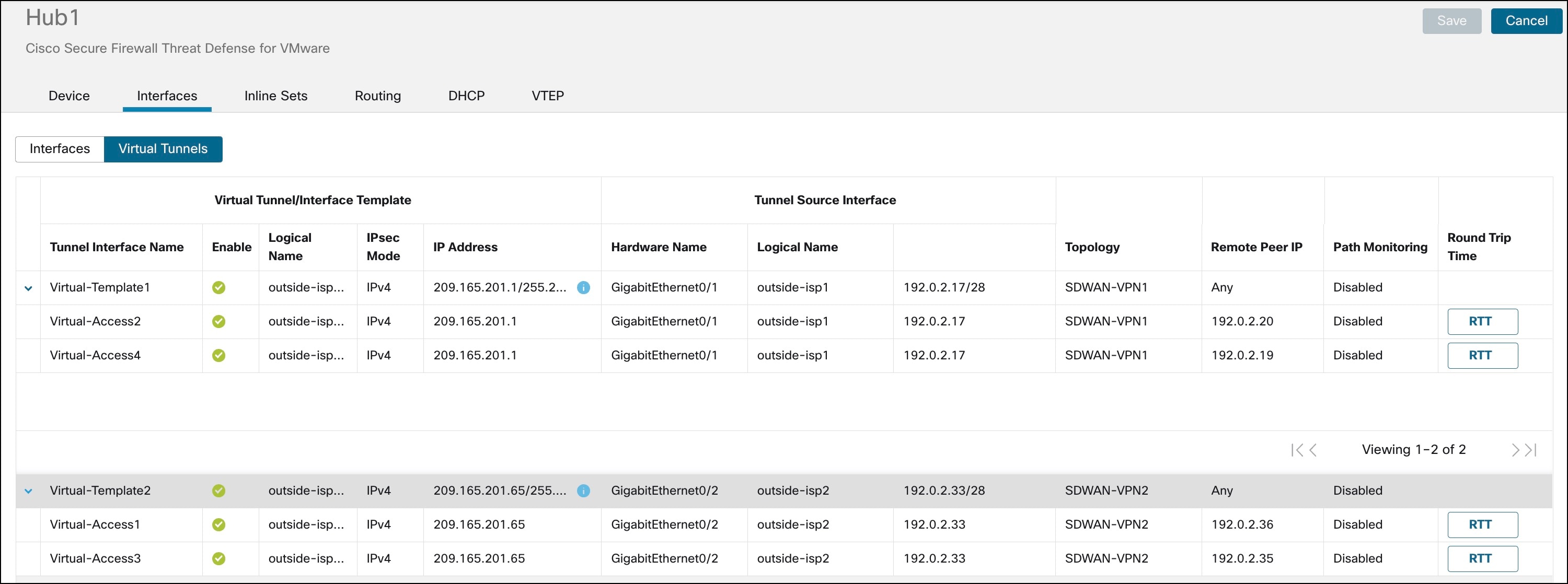
Task: Jump to first page with pagination icon
Action: (1296, 450)
